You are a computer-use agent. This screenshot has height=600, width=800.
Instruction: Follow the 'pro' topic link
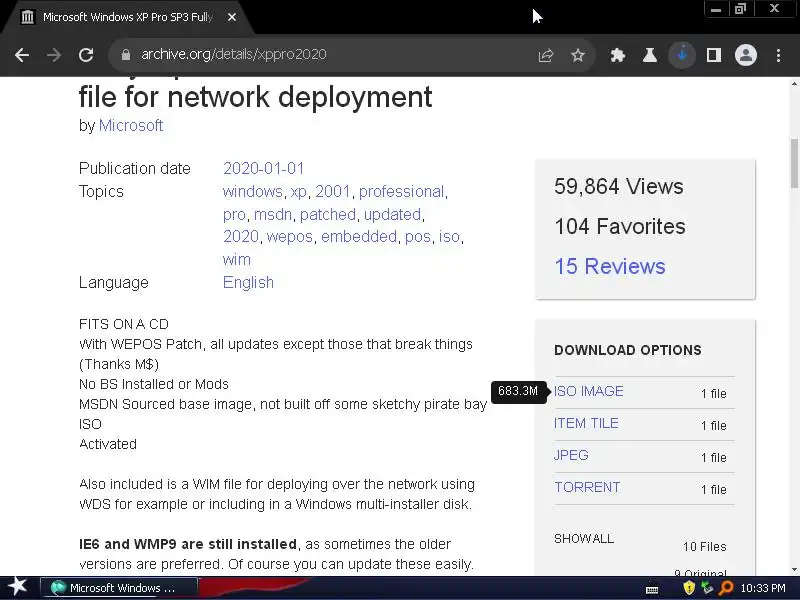pos(234,215)
